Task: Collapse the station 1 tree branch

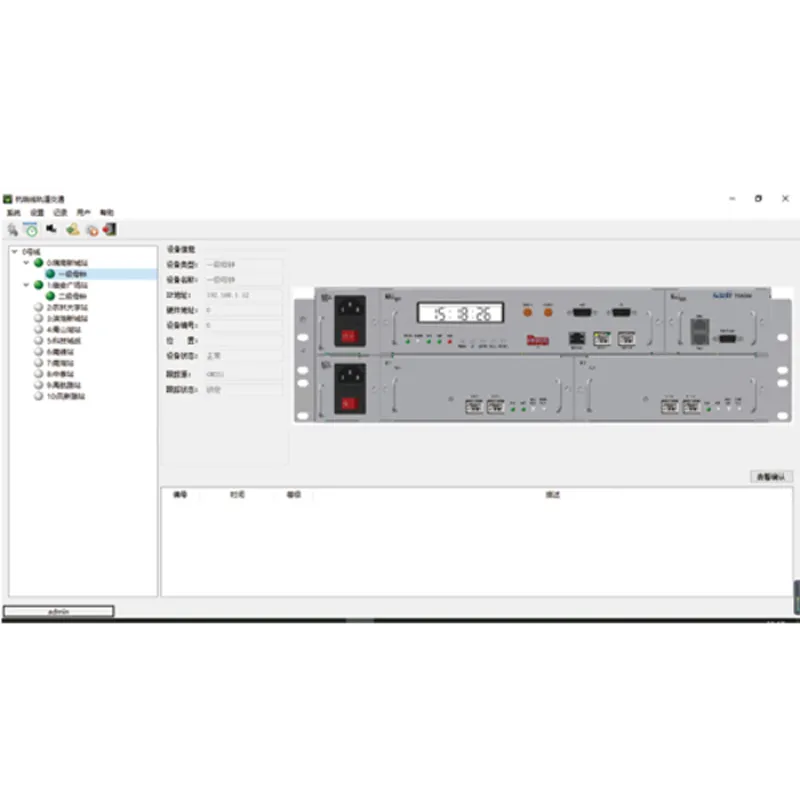Action: 26,285
